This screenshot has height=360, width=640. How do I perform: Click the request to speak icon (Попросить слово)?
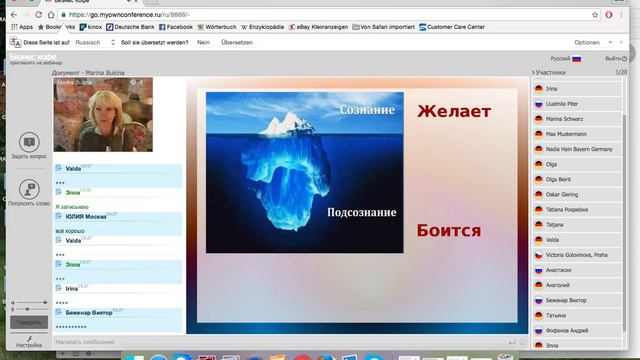[29, 189]
